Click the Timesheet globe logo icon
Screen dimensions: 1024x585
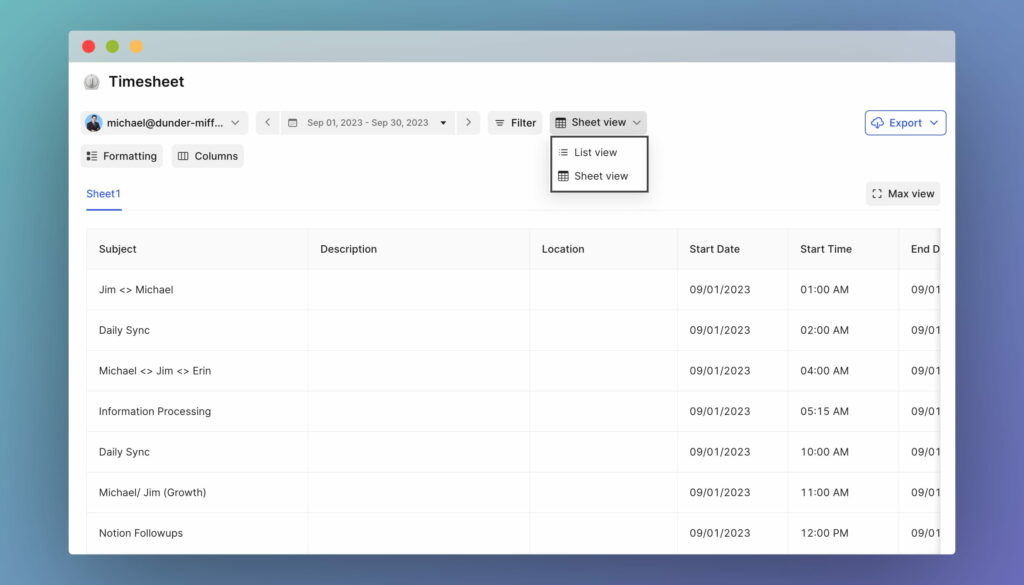point(91,82)
